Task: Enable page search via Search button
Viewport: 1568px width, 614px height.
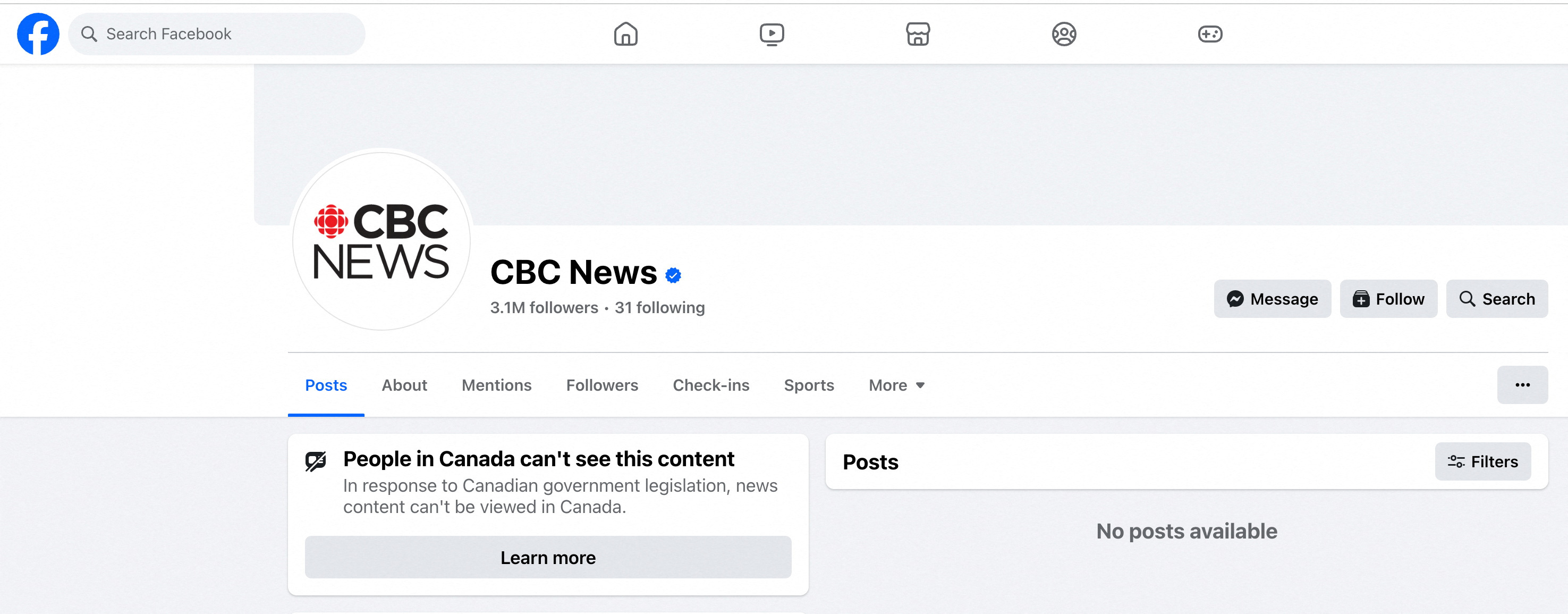Action: [x=1497, y=298]
